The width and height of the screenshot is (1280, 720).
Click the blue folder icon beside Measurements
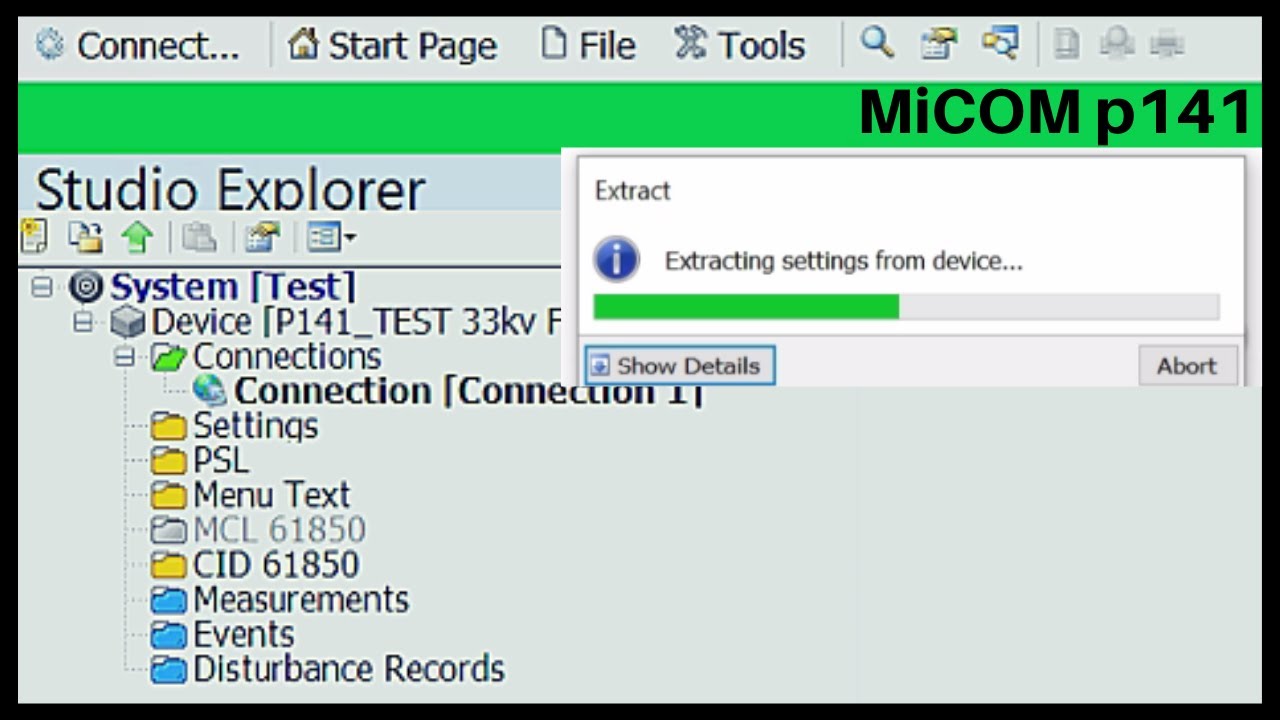(169, 600)
